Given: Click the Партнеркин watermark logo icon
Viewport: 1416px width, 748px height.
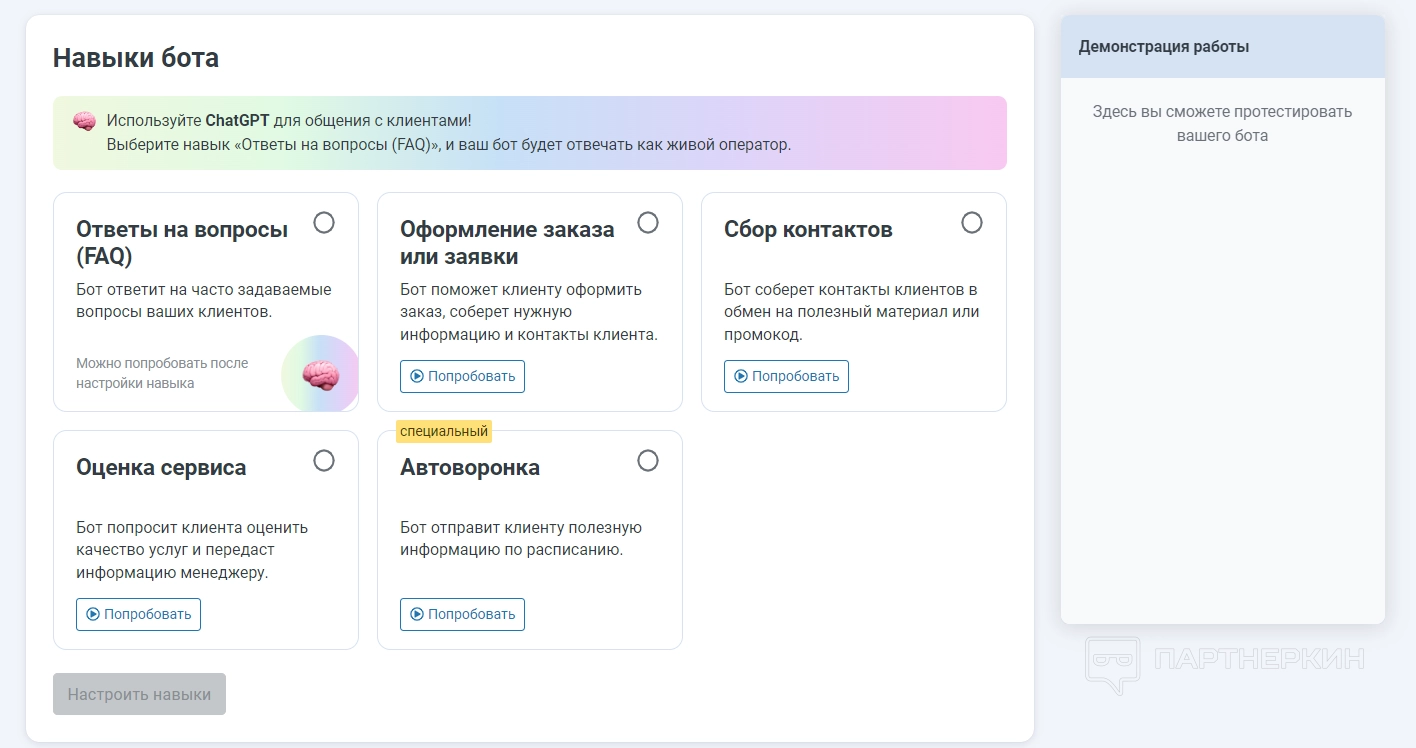Looking at the screenshot, I should (1113, 663).
